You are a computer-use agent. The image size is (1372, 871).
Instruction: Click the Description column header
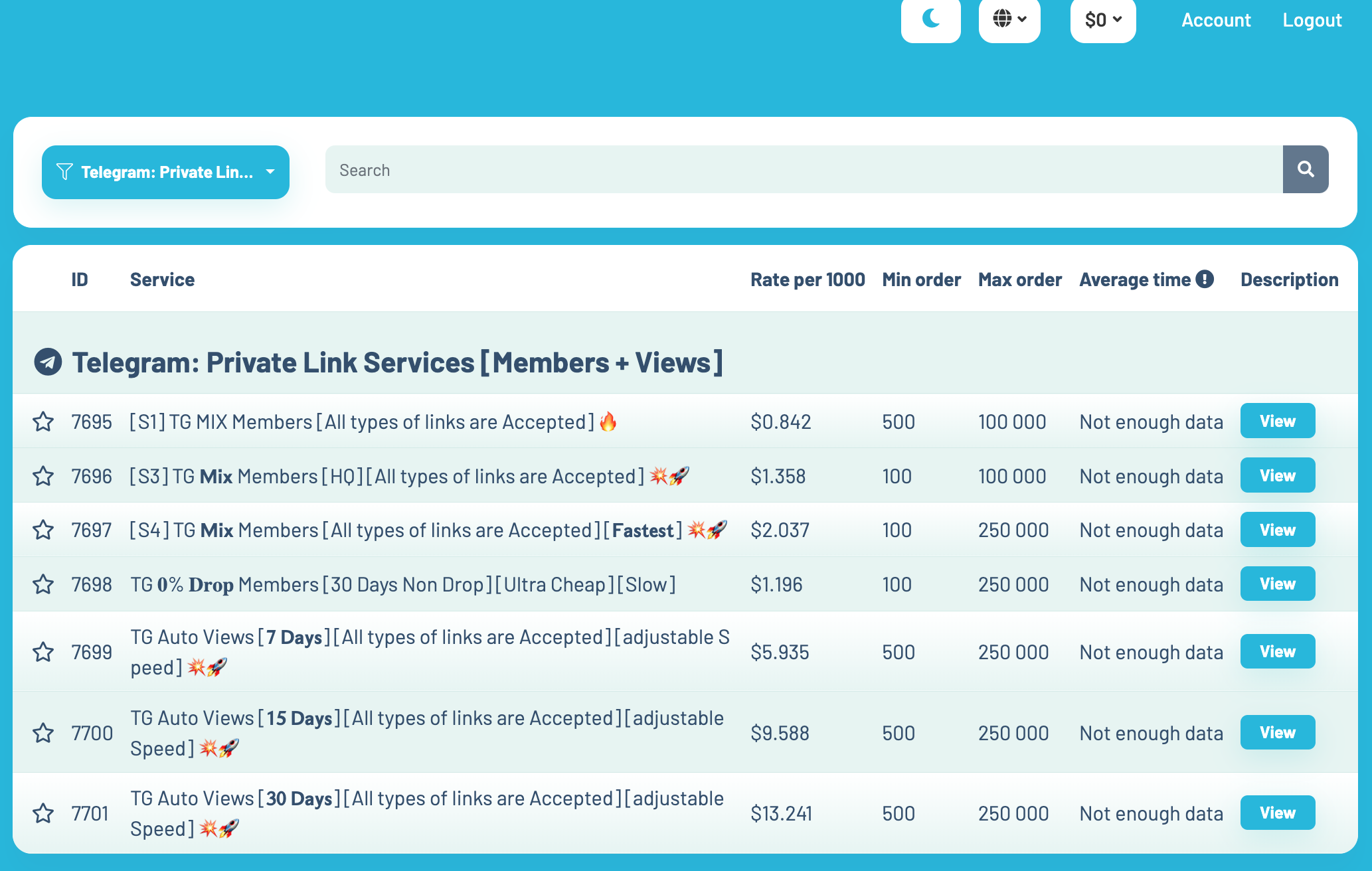[x=1289, y=279]
